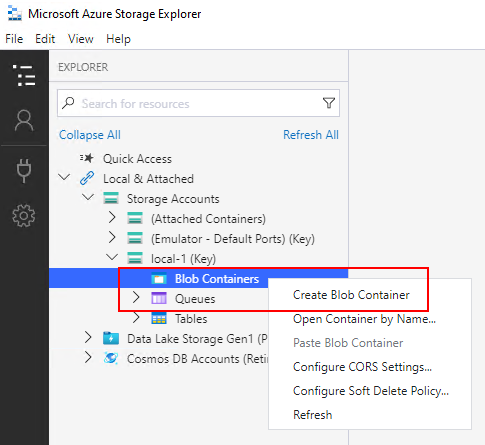
Task: Click the EXPLORER panel heading
Action: (83, 67)
